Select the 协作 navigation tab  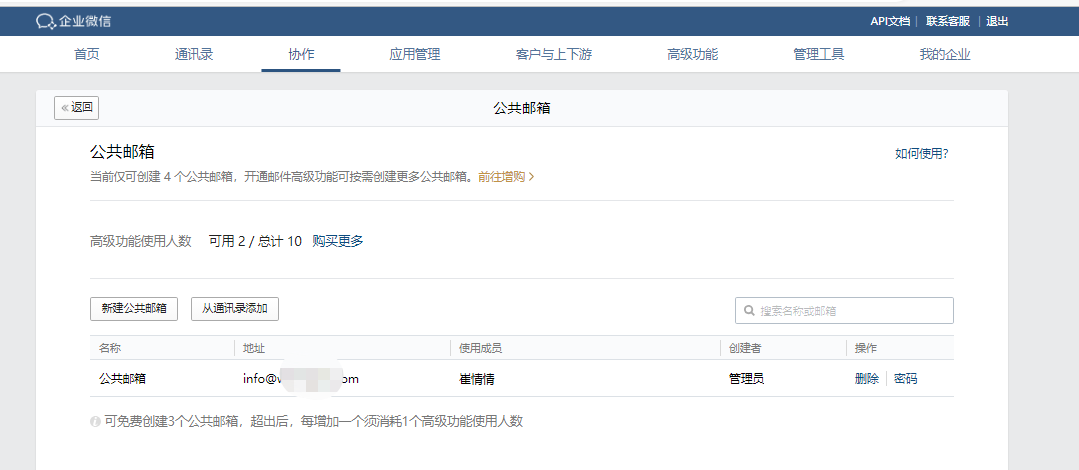(x=301, y=54)
